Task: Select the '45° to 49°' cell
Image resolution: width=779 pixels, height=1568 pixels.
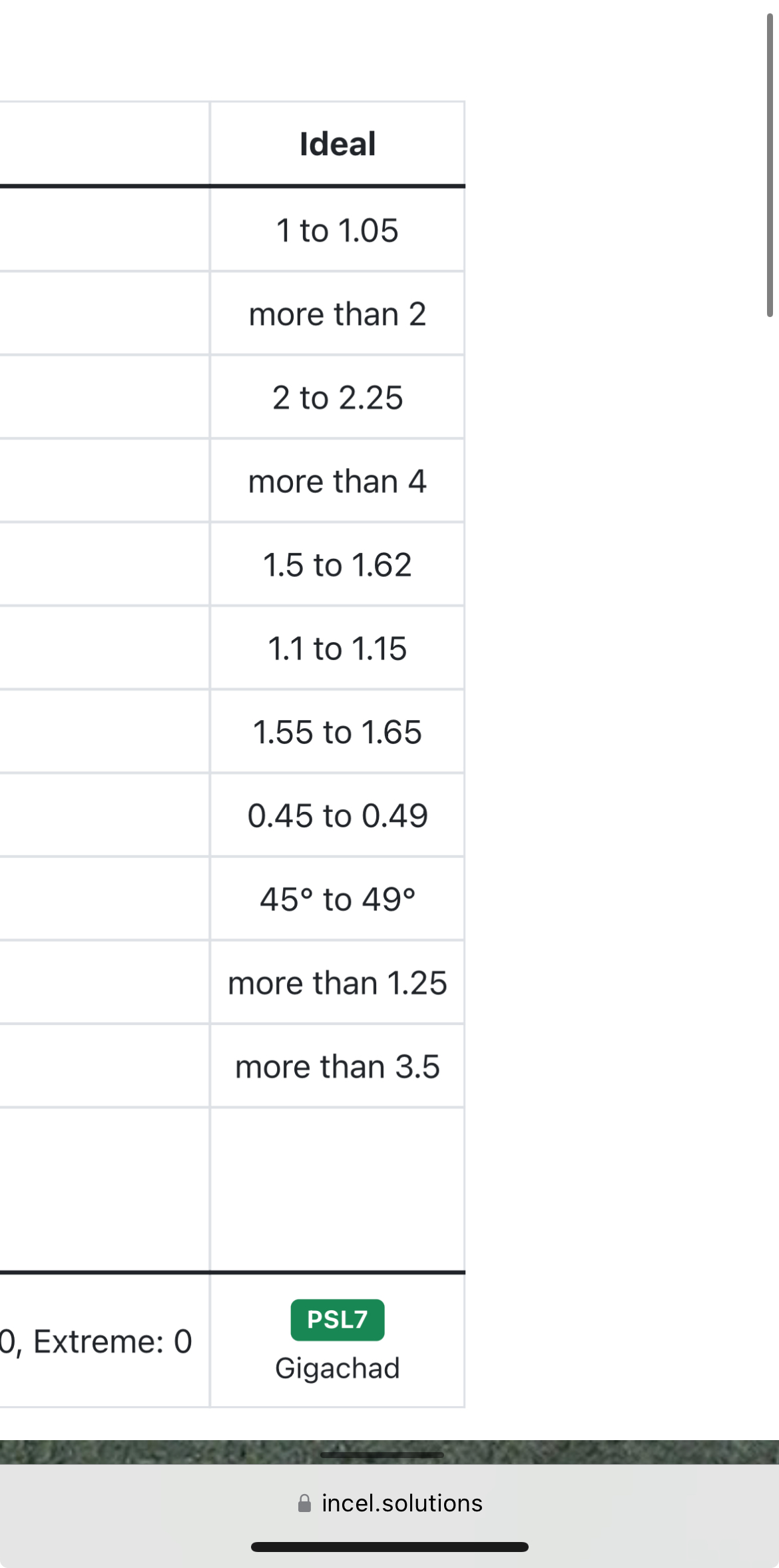Action: (338, 899)
